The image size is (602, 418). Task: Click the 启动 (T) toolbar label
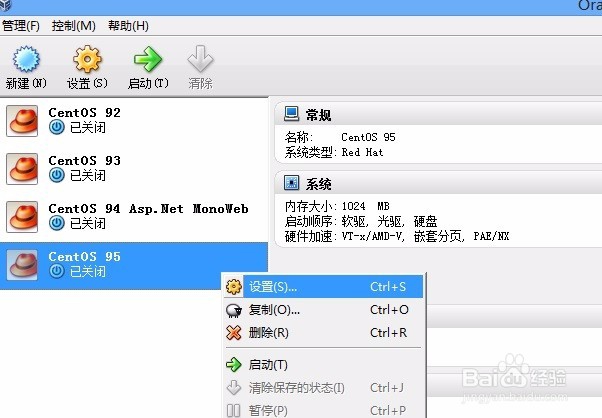coord(148,83)
